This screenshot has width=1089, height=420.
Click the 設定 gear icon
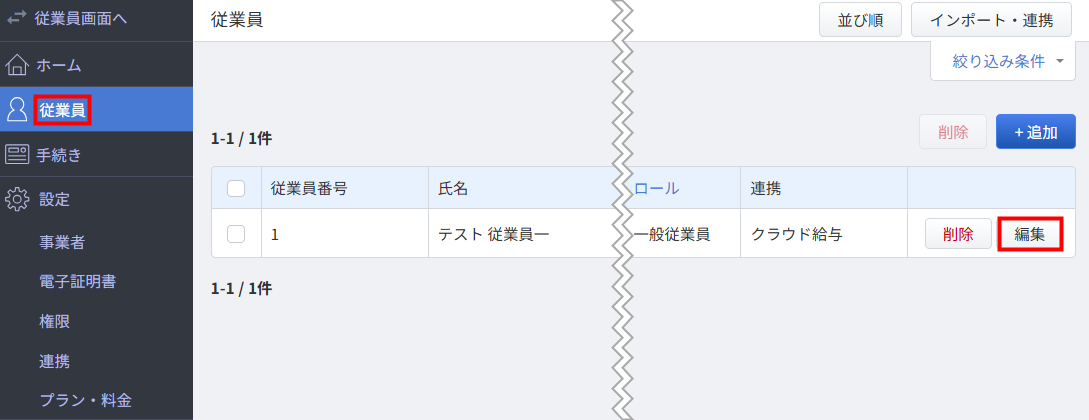17,200
